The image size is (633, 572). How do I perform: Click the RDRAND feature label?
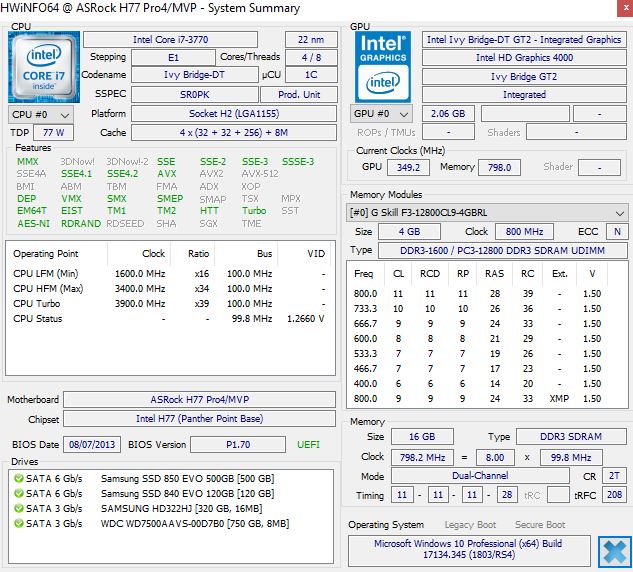[x=81, y=224]
